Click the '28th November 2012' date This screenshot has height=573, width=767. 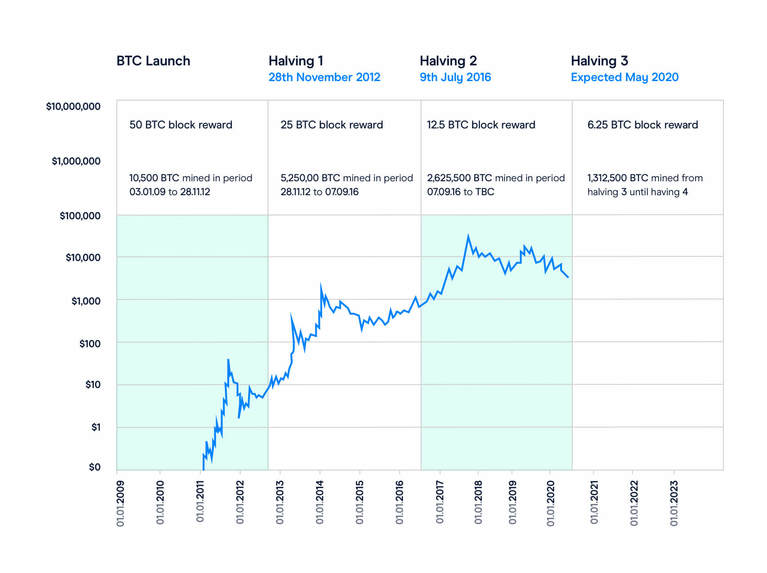pos(324,77)
